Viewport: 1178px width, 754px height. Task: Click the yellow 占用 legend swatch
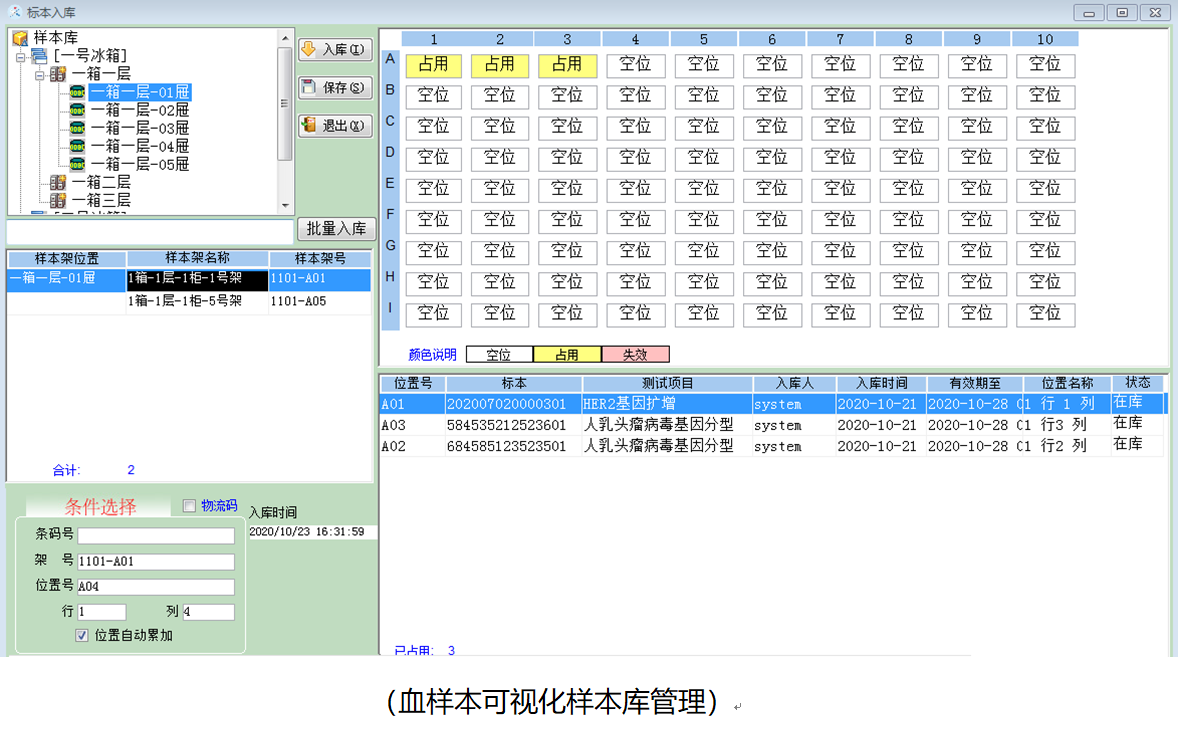pyautogui.click(x=567, y=353)
